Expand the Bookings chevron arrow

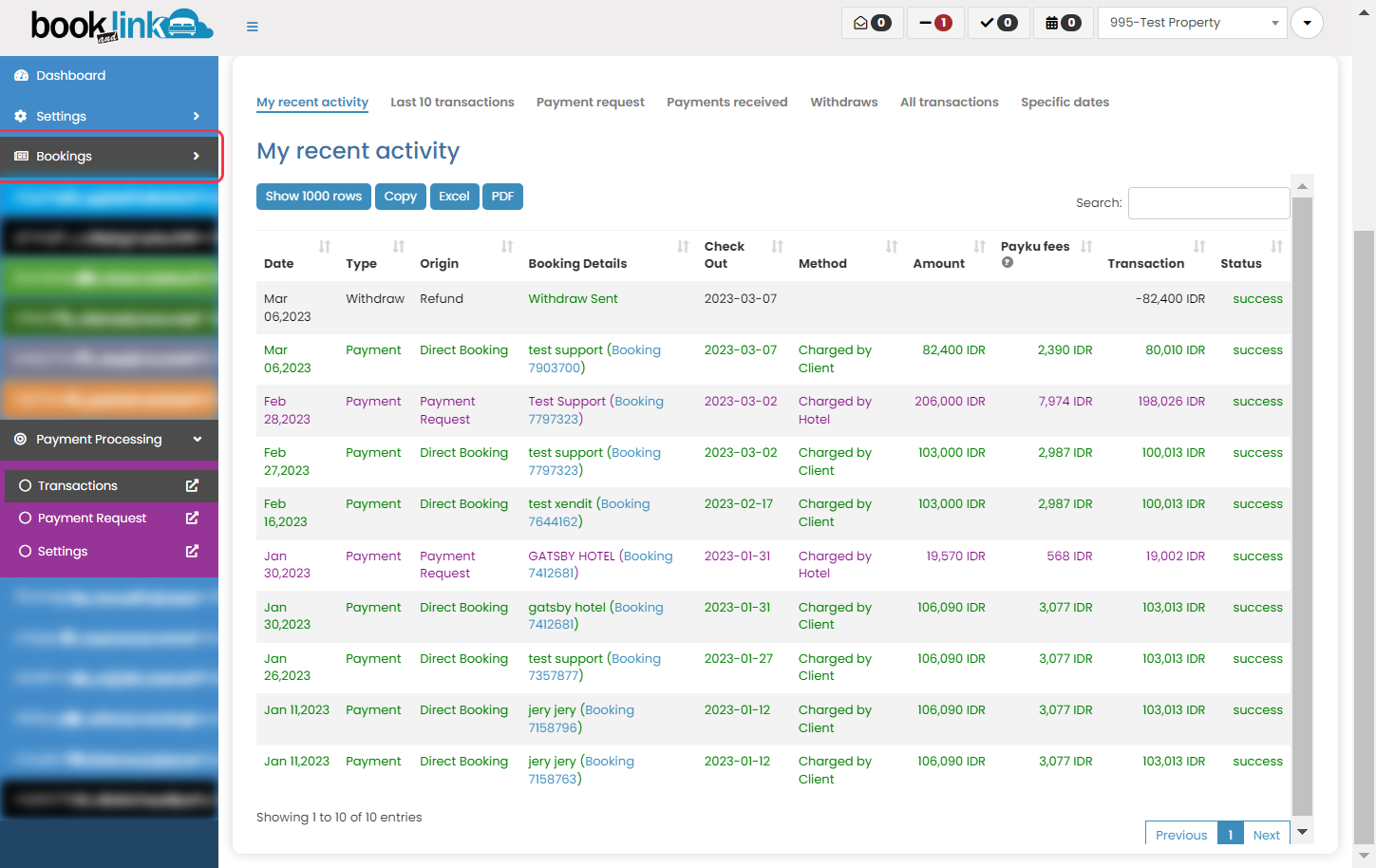tap(197, 156)
